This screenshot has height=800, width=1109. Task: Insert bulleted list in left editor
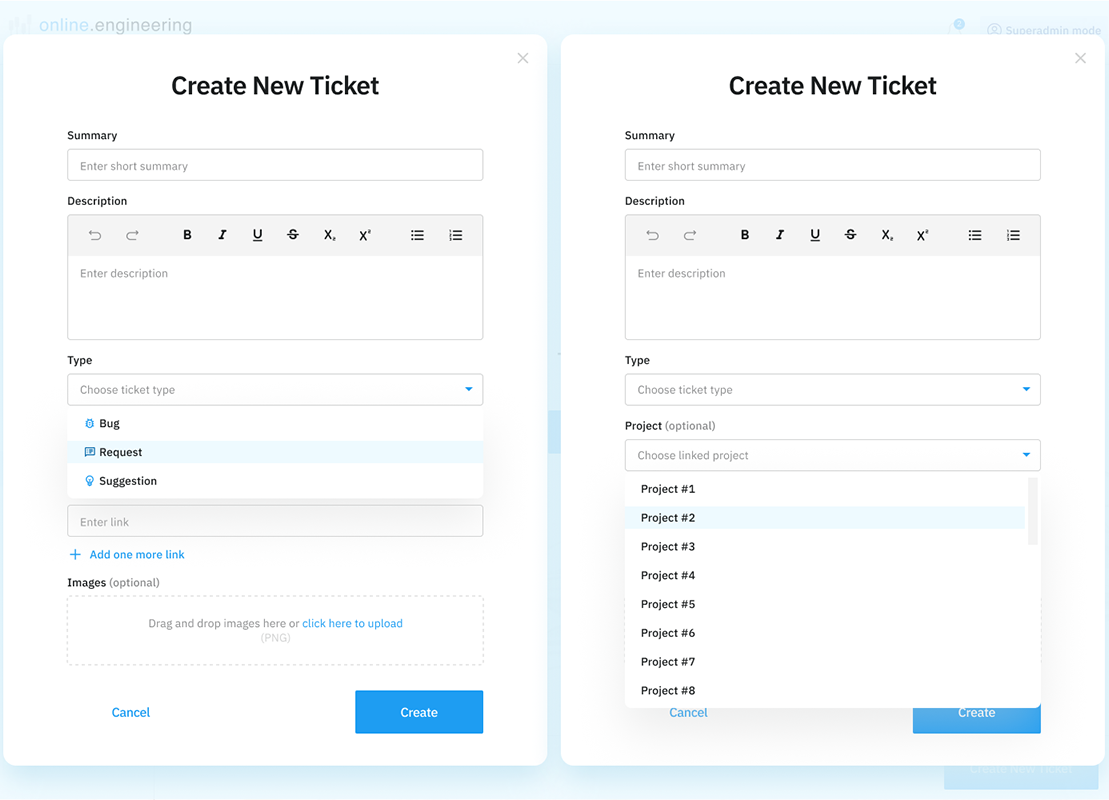click(417, 235)
